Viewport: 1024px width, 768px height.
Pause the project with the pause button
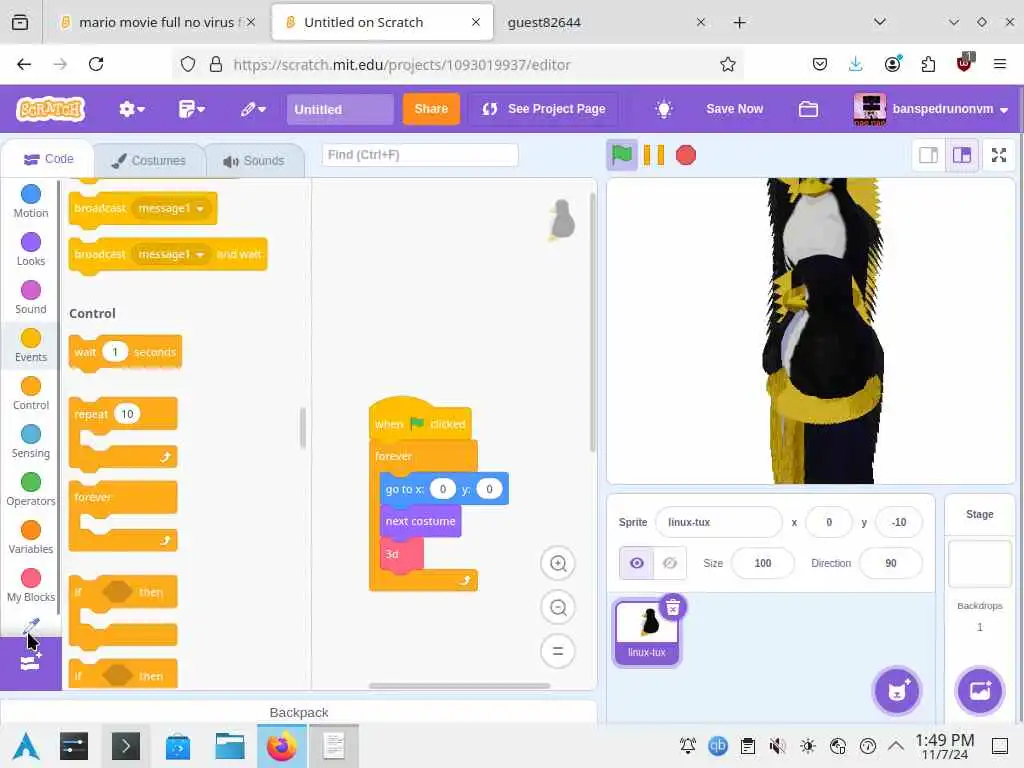[x=654, y=155]
